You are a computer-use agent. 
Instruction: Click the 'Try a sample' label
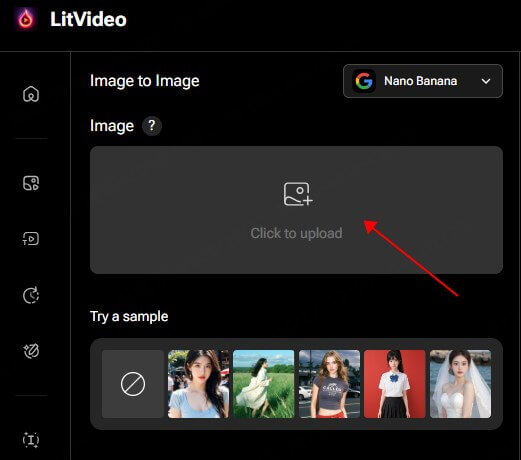click(x=129, y=316)
